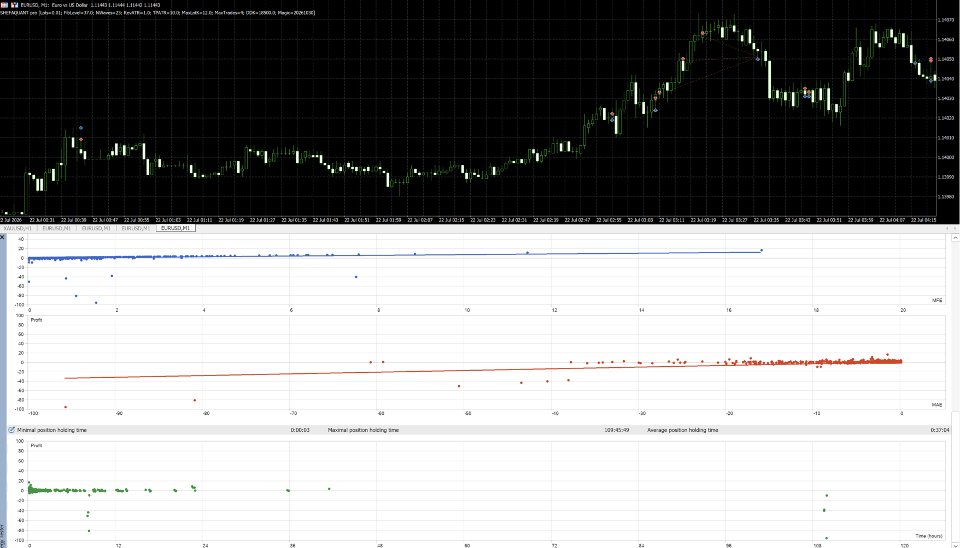This screenshot has width=960, height=548.
Task: Click the second chart icon before EURUSD,M1 title
Action: [14, 4]
